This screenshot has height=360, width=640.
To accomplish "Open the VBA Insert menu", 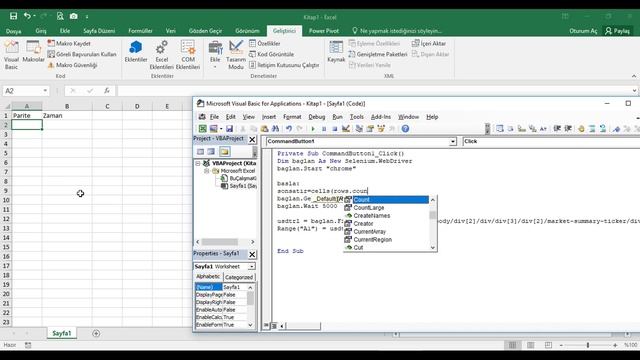I will click(269, 117).
